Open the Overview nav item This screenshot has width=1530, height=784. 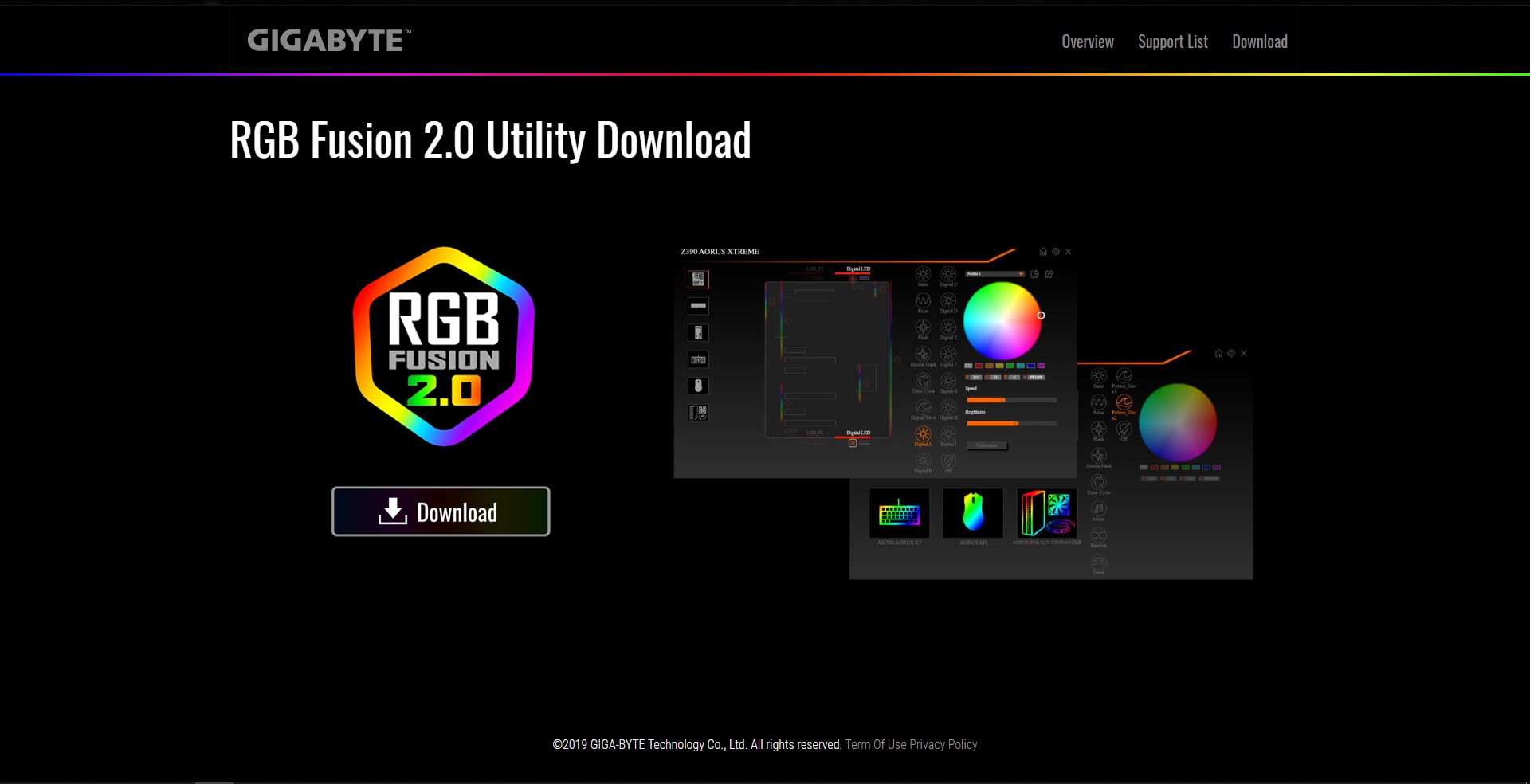point(1088,41)
